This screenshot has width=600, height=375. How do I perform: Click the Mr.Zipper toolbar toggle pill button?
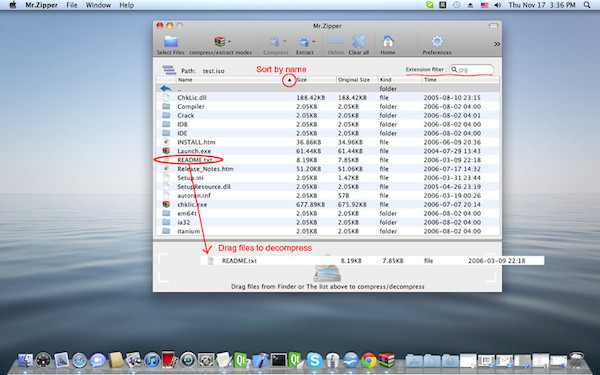[x=493, y=26]
